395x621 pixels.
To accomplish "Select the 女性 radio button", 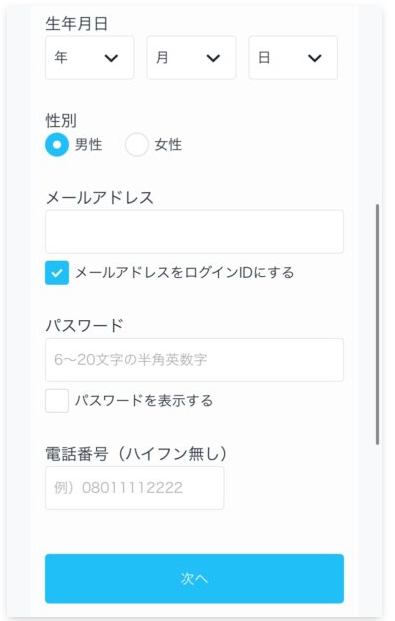I will (137, 145).
